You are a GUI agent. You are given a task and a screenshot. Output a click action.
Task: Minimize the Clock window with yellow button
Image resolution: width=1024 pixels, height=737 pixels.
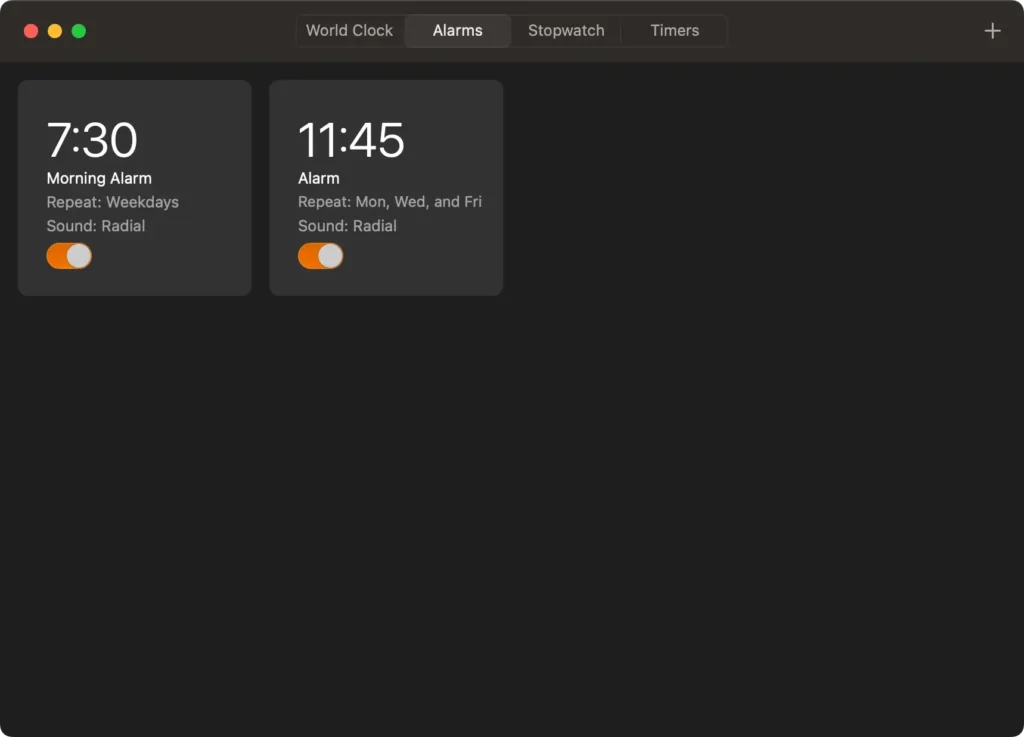[x=55, y=31]
